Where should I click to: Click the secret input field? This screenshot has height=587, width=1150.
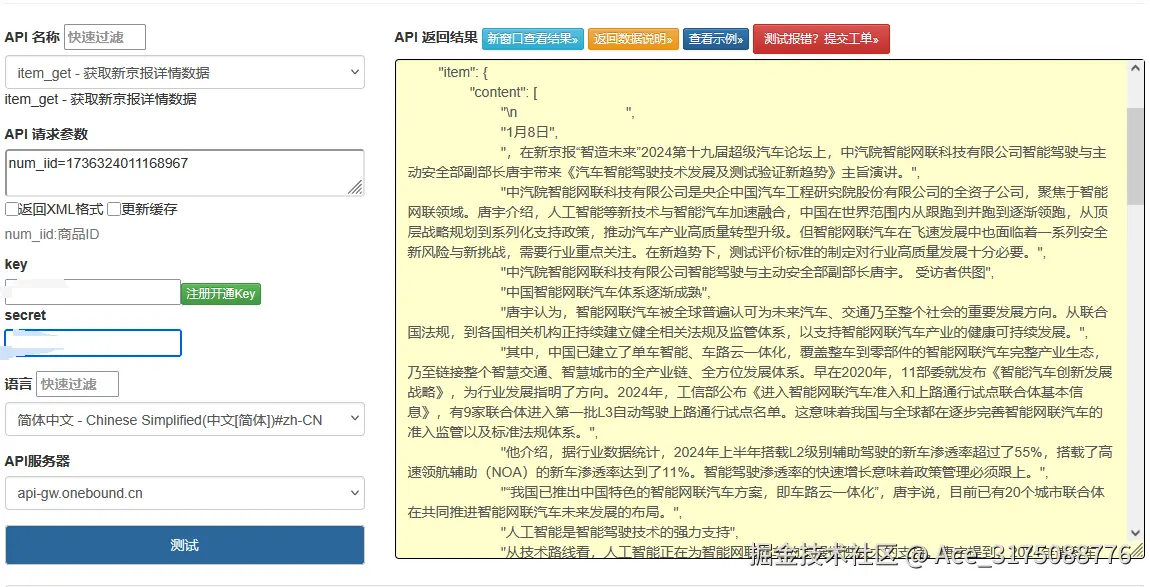[93, 342]
